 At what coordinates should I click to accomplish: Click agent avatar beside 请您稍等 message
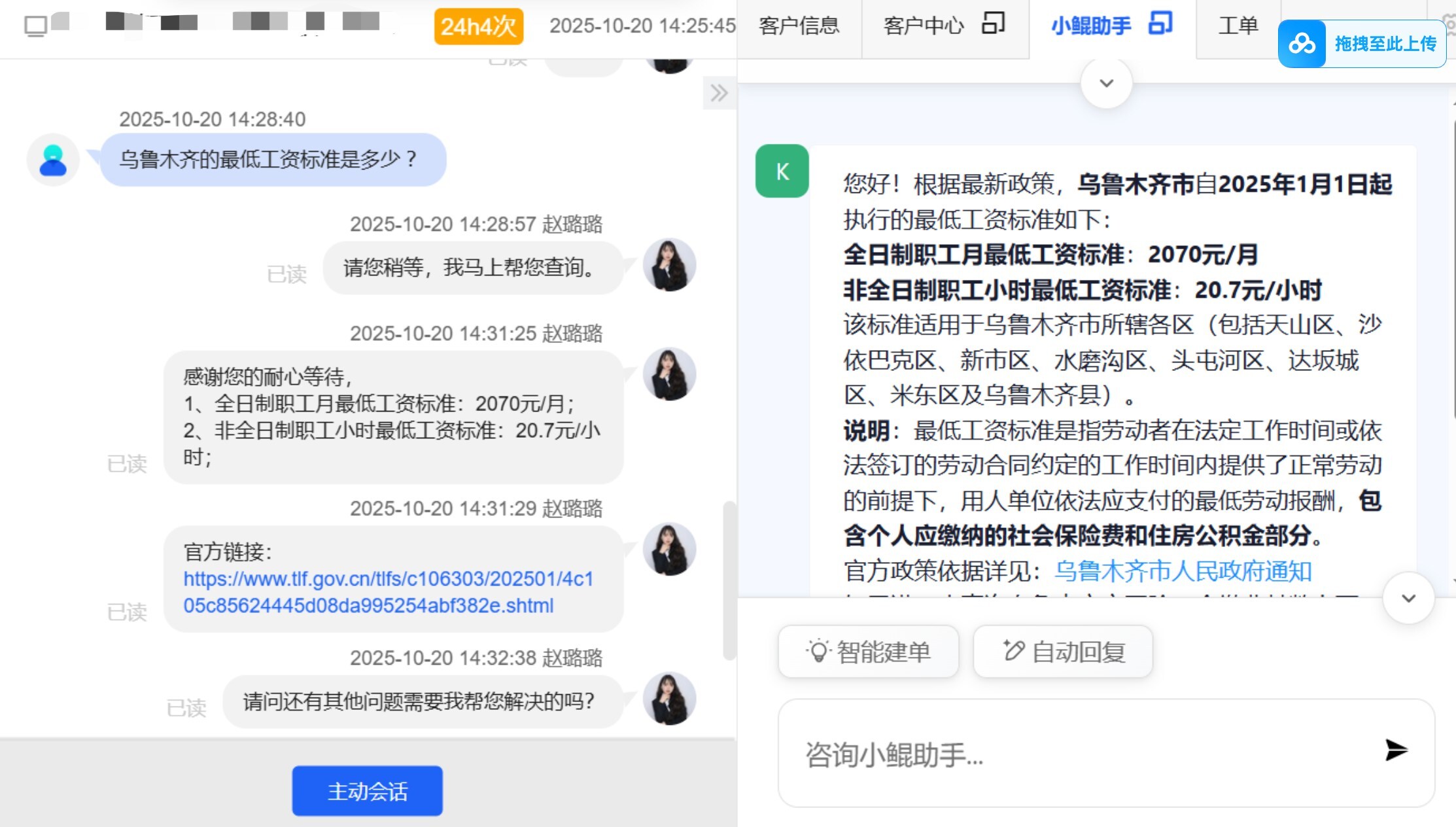tap(668, 265)
